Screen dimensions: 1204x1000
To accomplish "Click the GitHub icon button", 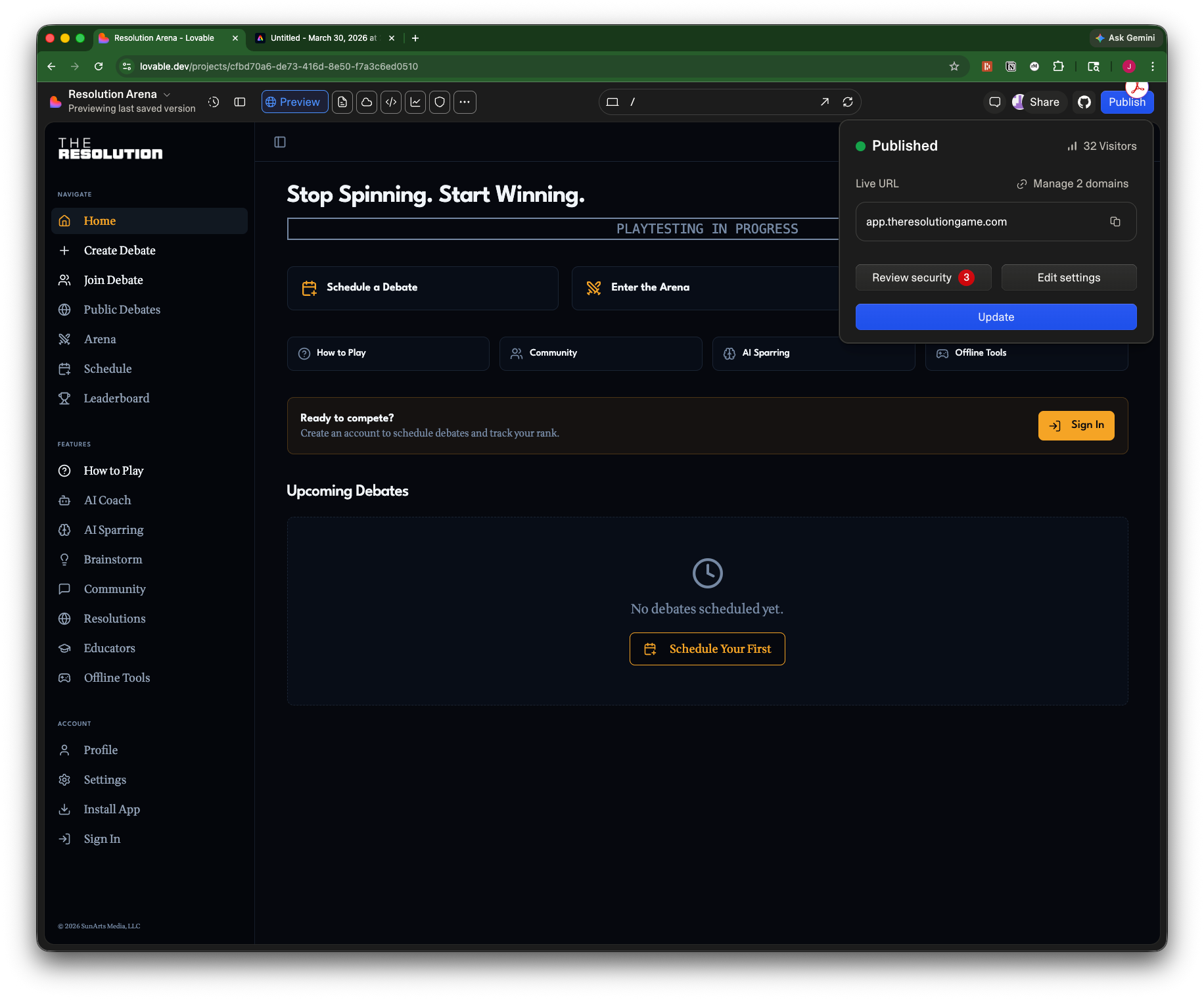I will point(1084,102).
